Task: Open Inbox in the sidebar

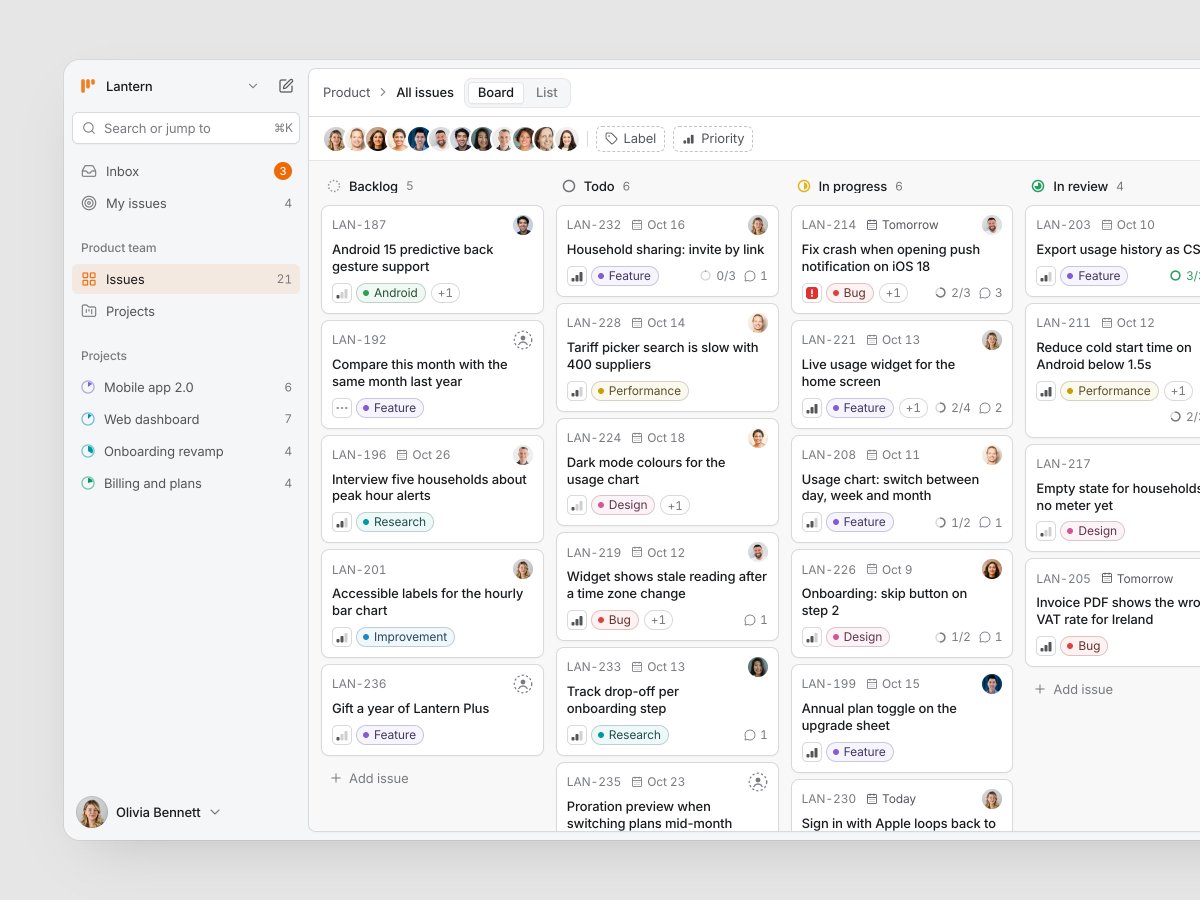Action: [186, 171]
